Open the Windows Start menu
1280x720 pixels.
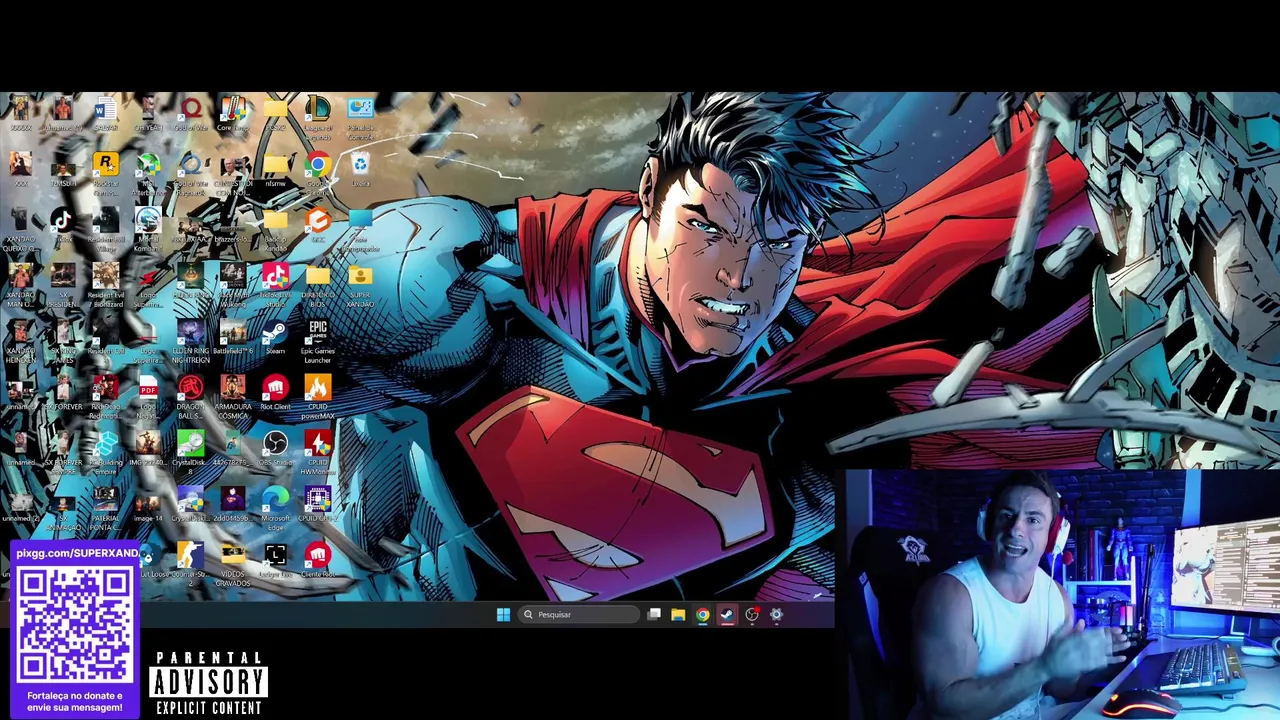[x=503, y=614]
